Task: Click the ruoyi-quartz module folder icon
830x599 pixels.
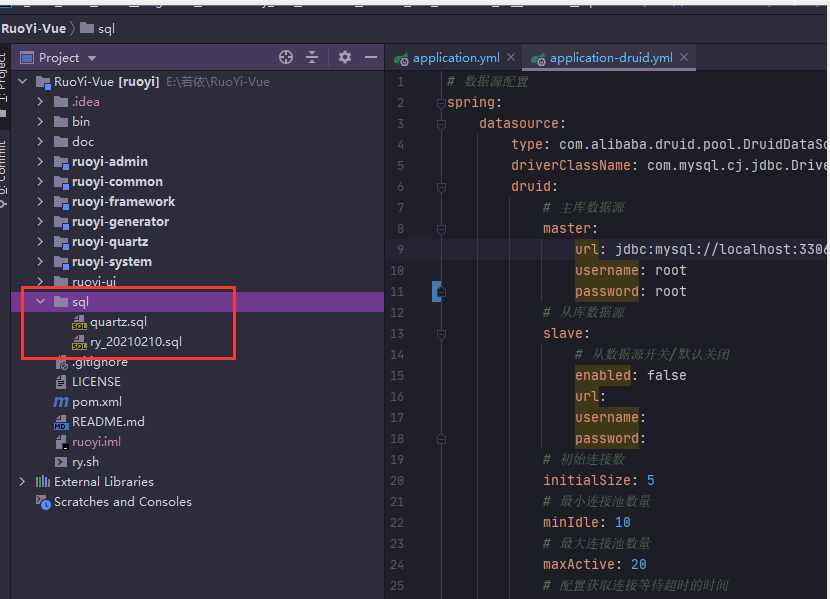Action: (x=61, y=242)
